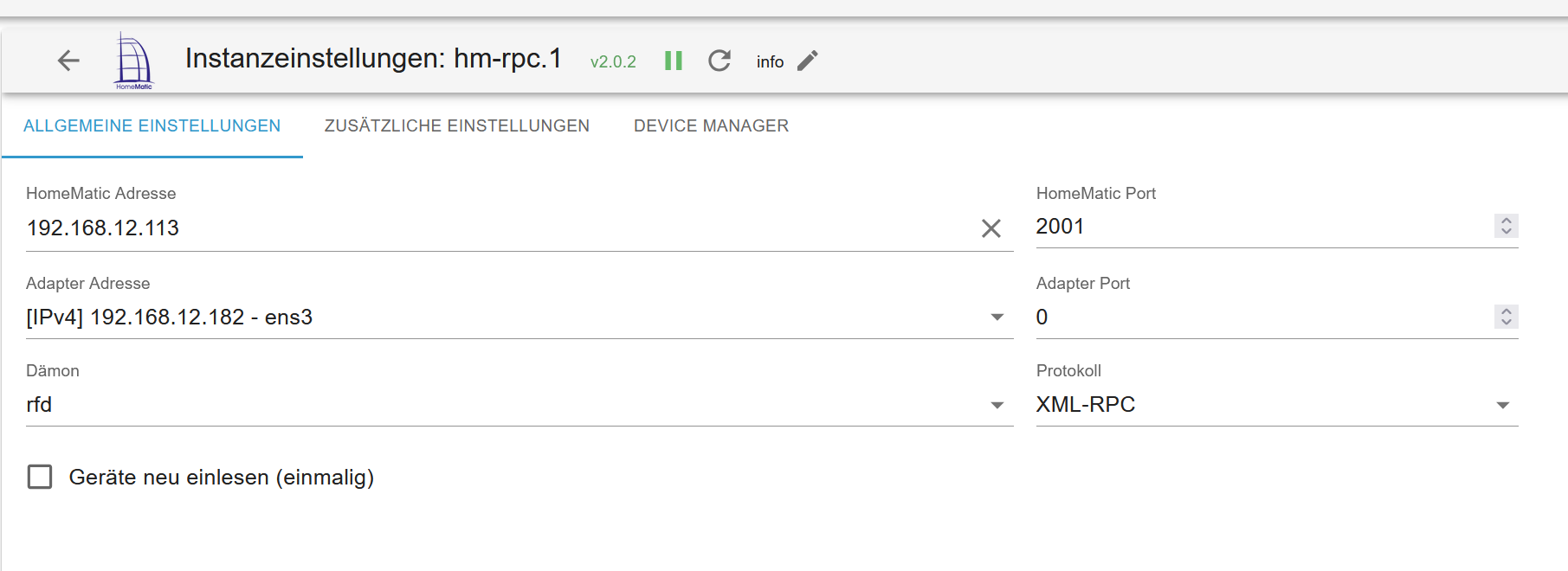1568x571 pixels.
Task: Switch to Zusätzliche Einstellungen tab
Action: (x=457, y=126)
